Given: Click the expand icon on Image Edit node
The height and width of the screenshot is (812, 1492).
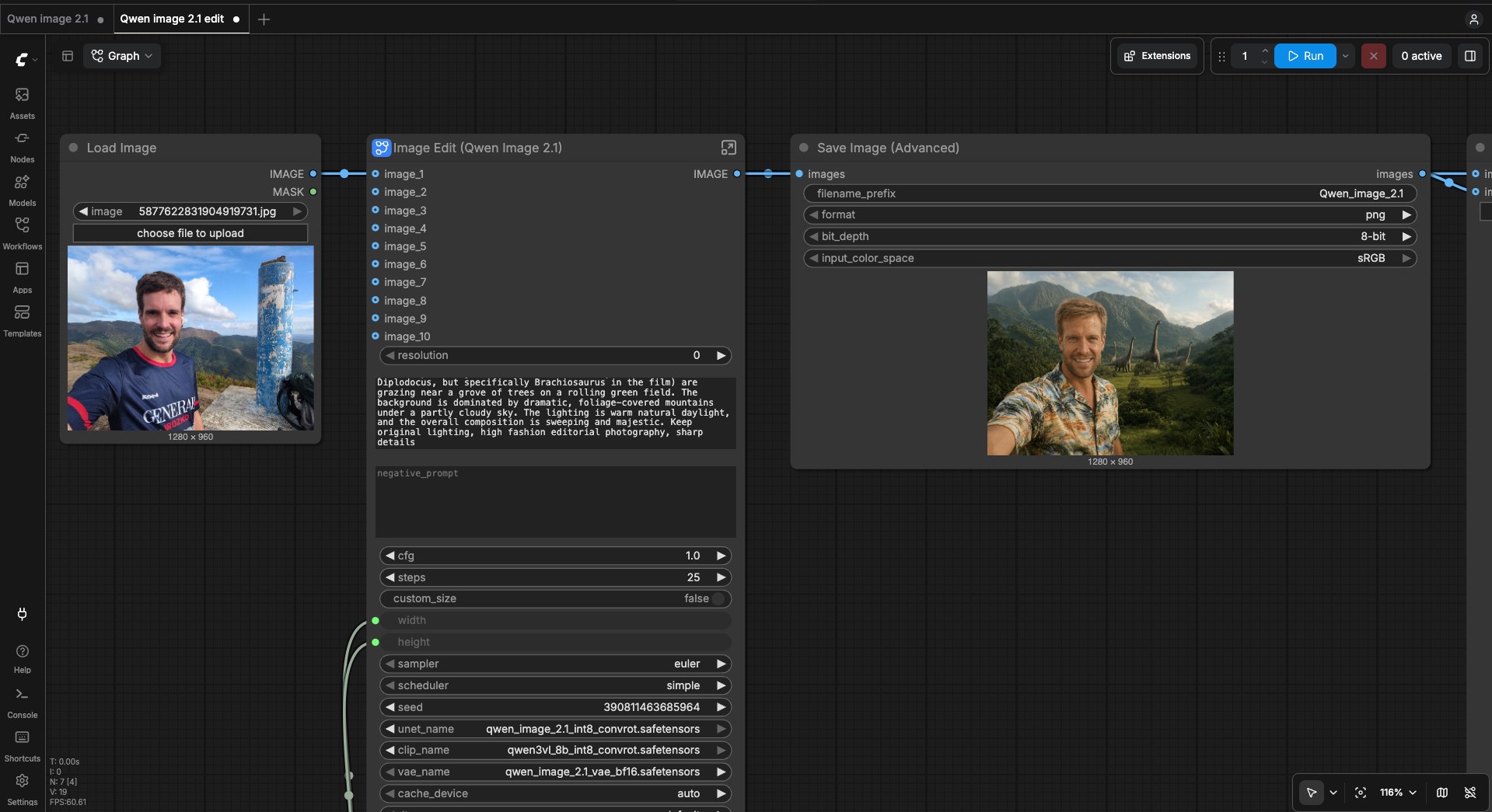Looking at the screenshot, I should coord(729,148).
